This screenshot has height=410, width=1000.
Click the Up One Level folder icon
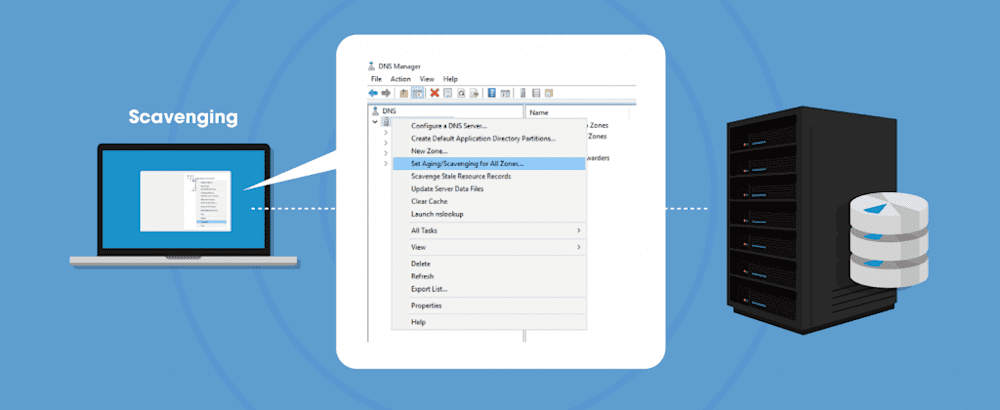[404, 93]
